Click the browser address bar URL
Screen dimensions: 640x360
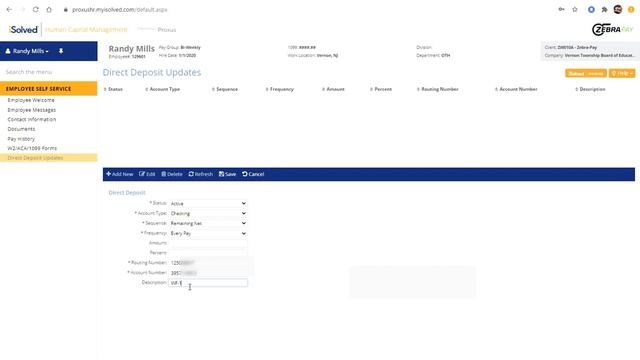pos(120,9)
